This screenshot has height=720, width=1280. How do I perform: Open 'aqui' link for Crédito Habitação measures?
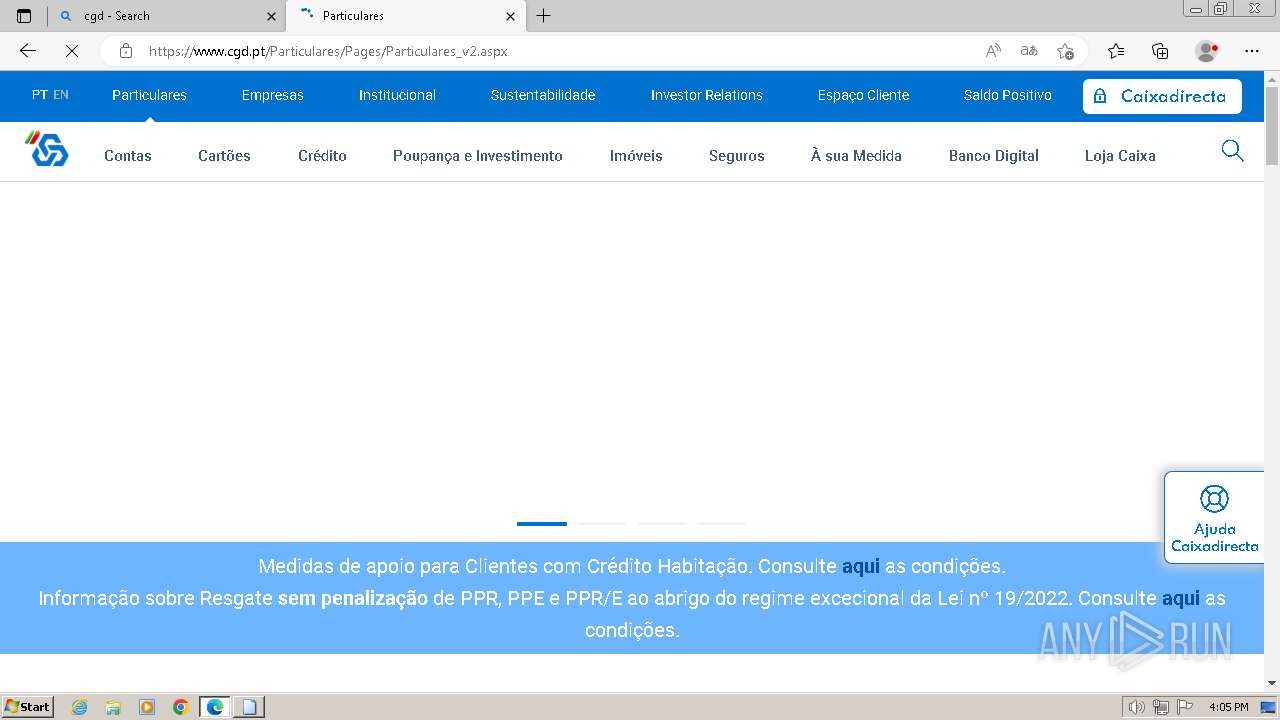pos(861,566)
